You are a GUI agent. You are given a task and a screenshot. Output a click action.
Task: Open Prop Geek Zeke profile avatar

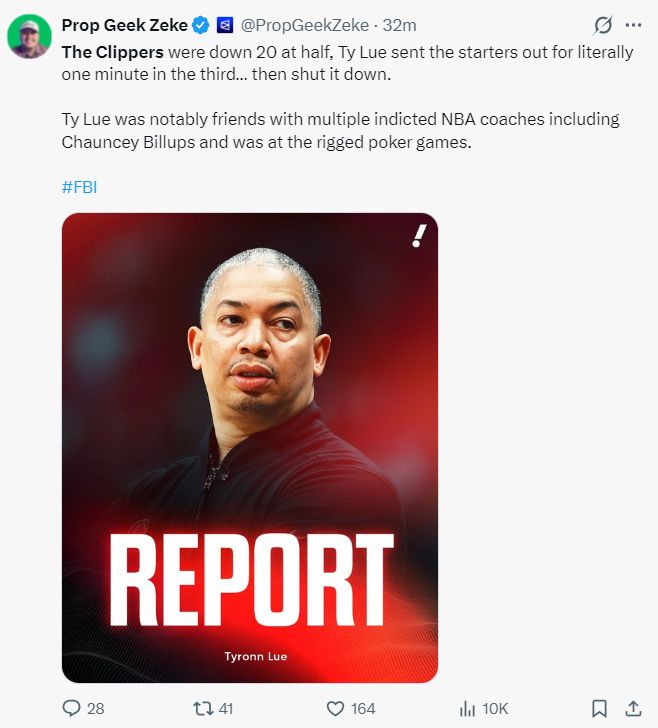click(29, 36)
